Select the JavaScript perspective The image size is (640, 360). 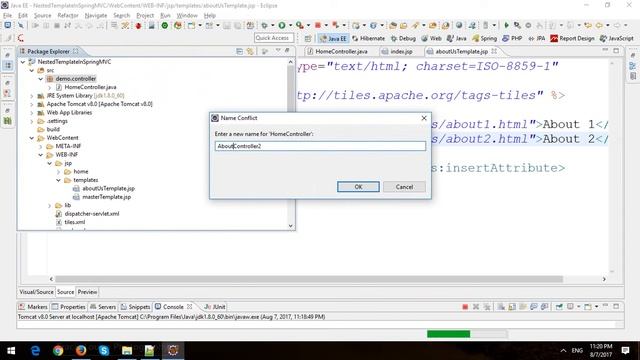pos(617,38)
